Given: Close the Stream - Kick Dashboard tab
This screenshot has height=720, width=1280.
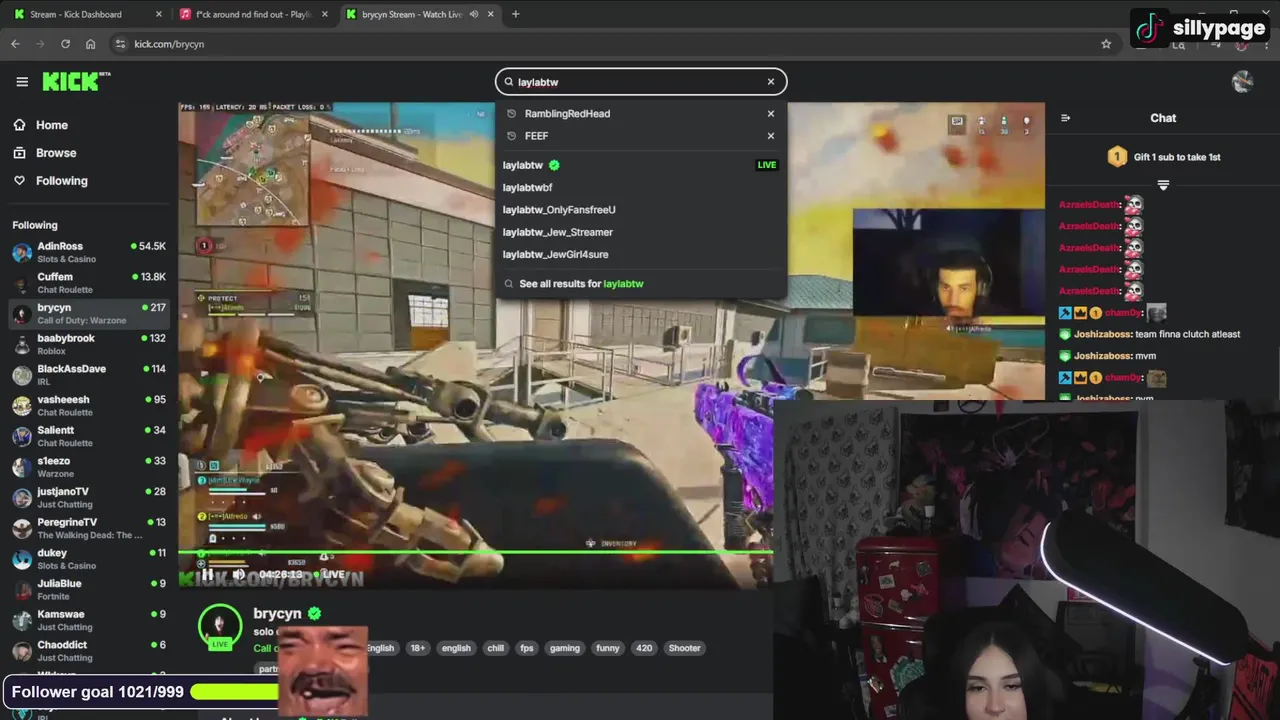Looking at the screenshot, I should [159, 14].
